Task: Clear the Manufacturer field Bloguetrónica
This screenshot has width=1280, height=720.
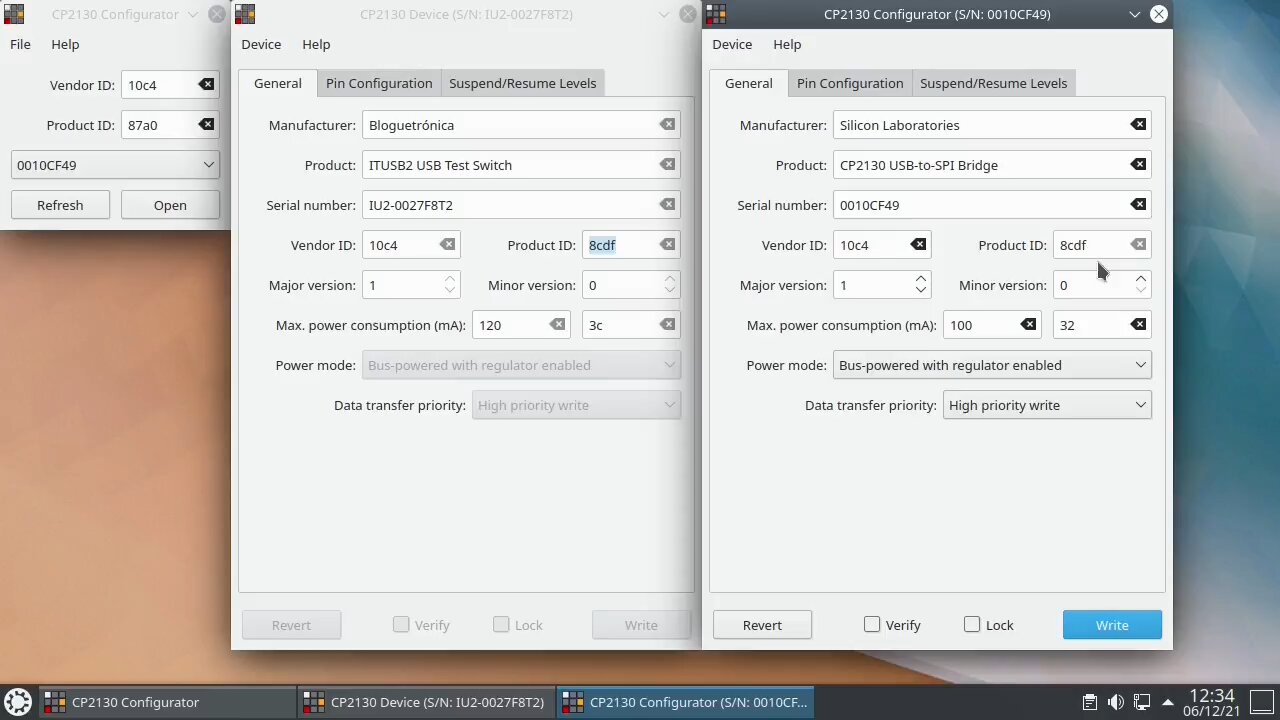Action: pos(667,125)
